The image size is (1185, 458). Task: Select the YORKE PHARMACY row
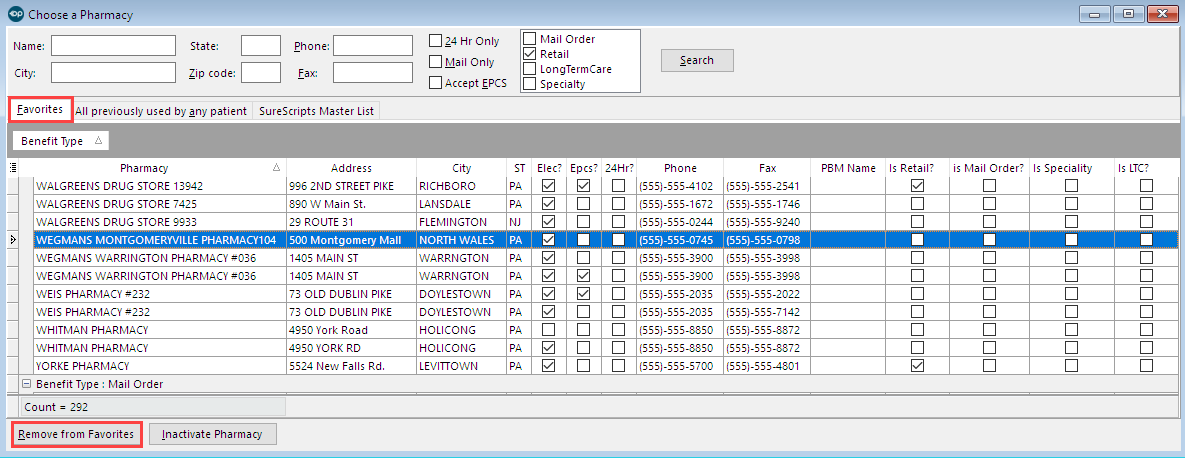(x=605, y=366)
